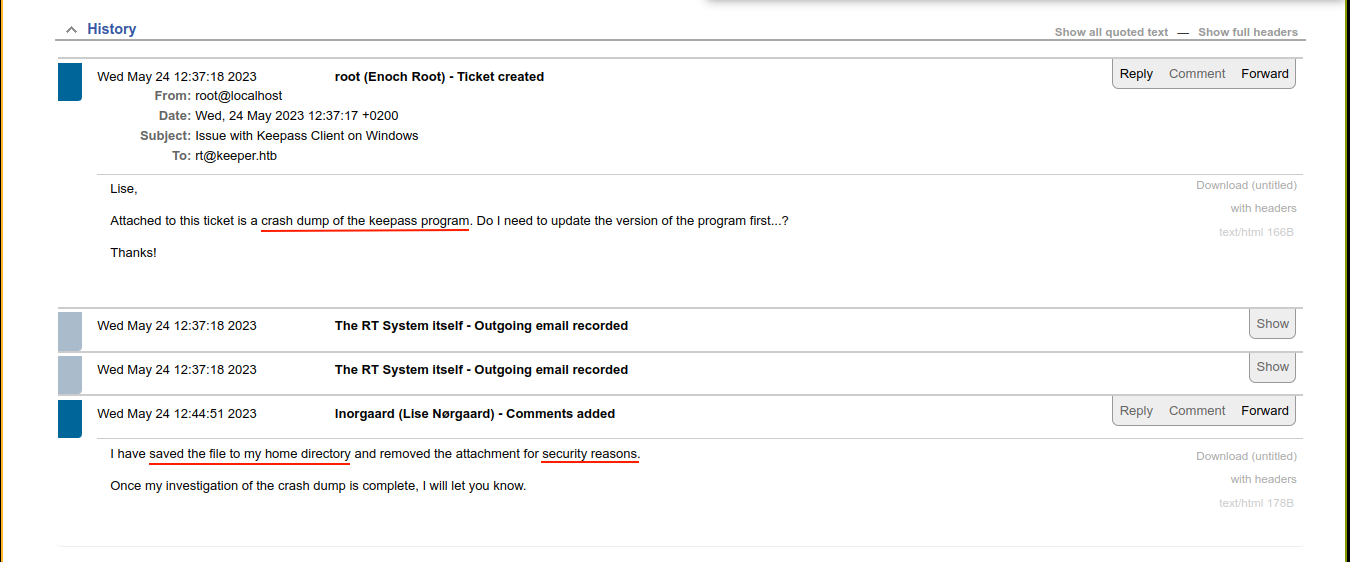
Task: Open lnorgaard's comment with headers
Action: [1263, 480]
